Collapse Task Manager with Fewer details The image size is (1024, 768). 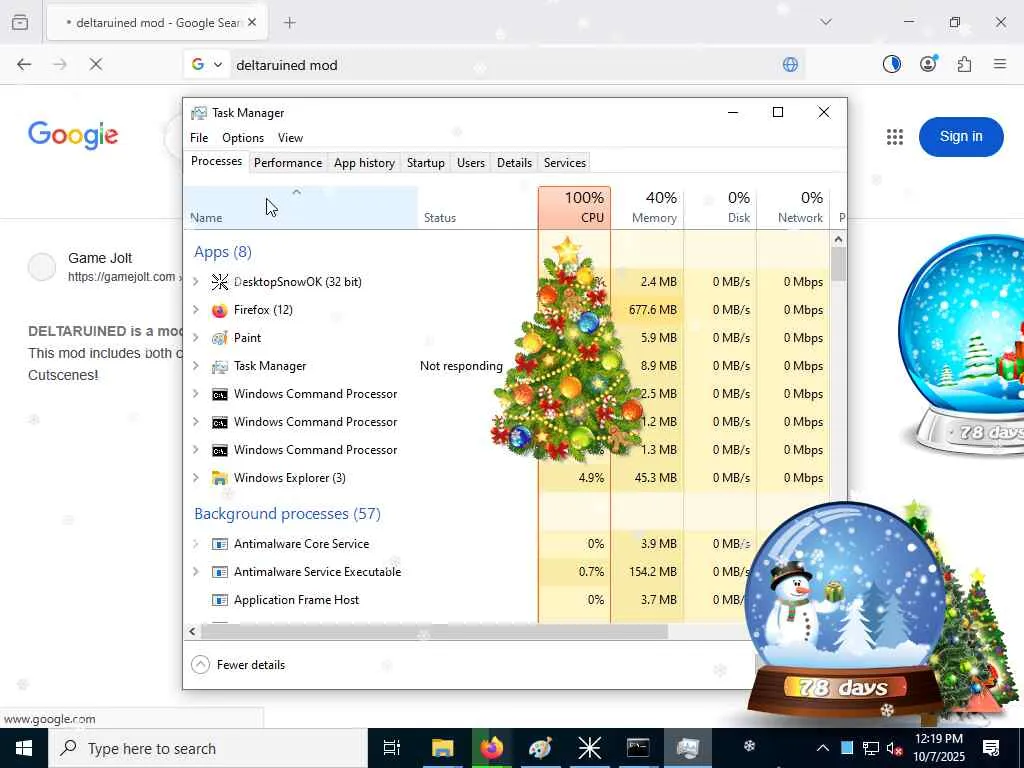[x=238, y=665]
